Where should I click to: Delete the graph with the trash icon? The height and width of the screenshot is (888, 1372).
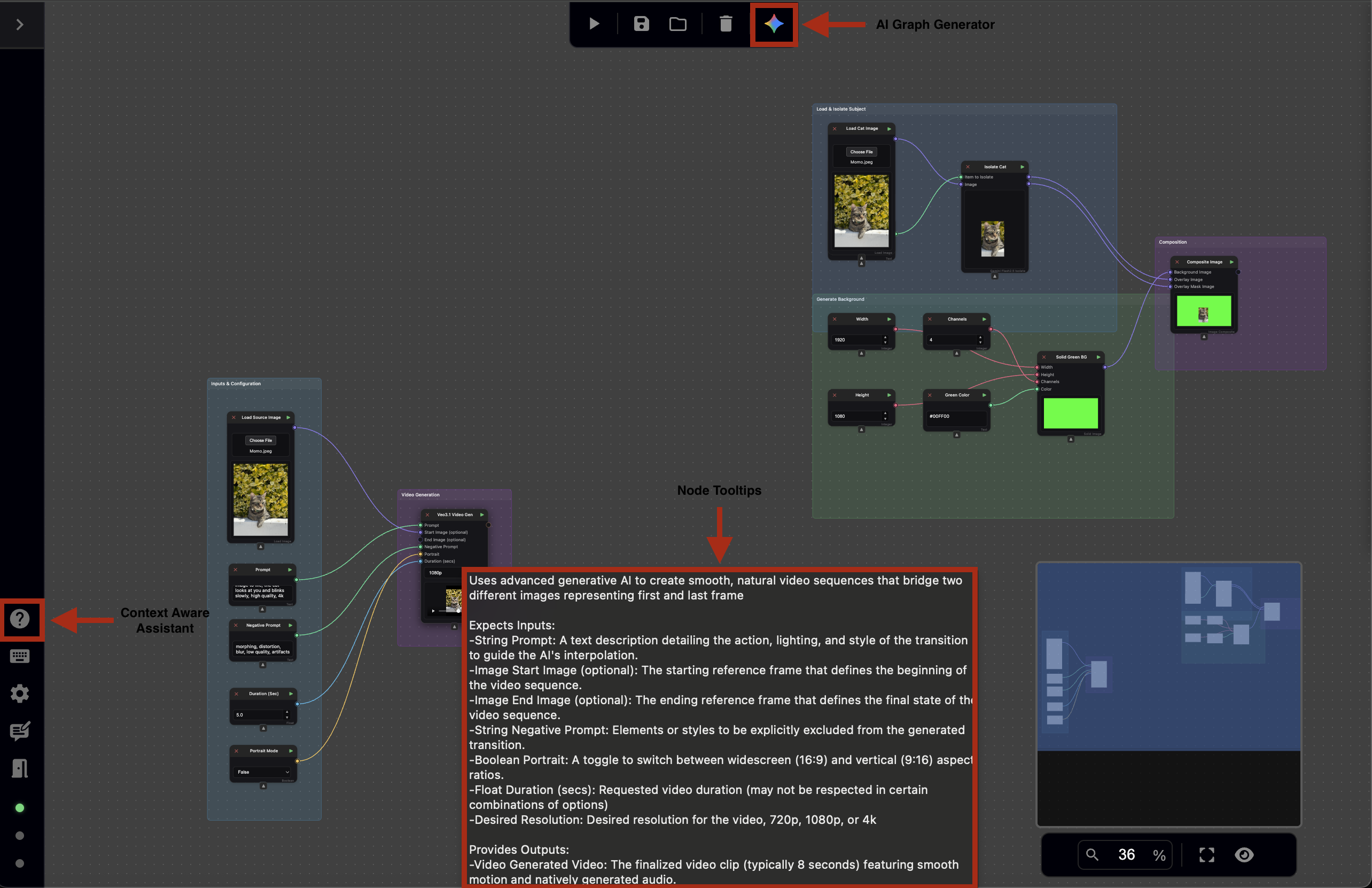tap(726, 24)
